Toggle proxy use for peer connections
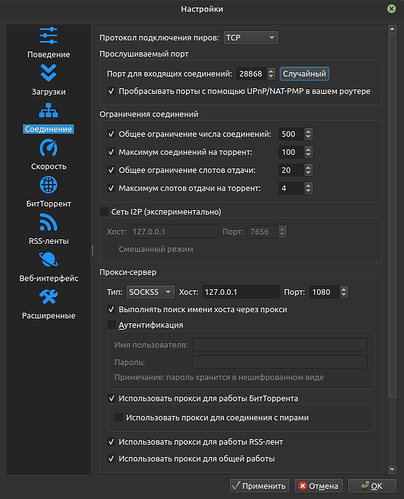The height and width of the screenshot is (499, 404). (x=119, y=417)
